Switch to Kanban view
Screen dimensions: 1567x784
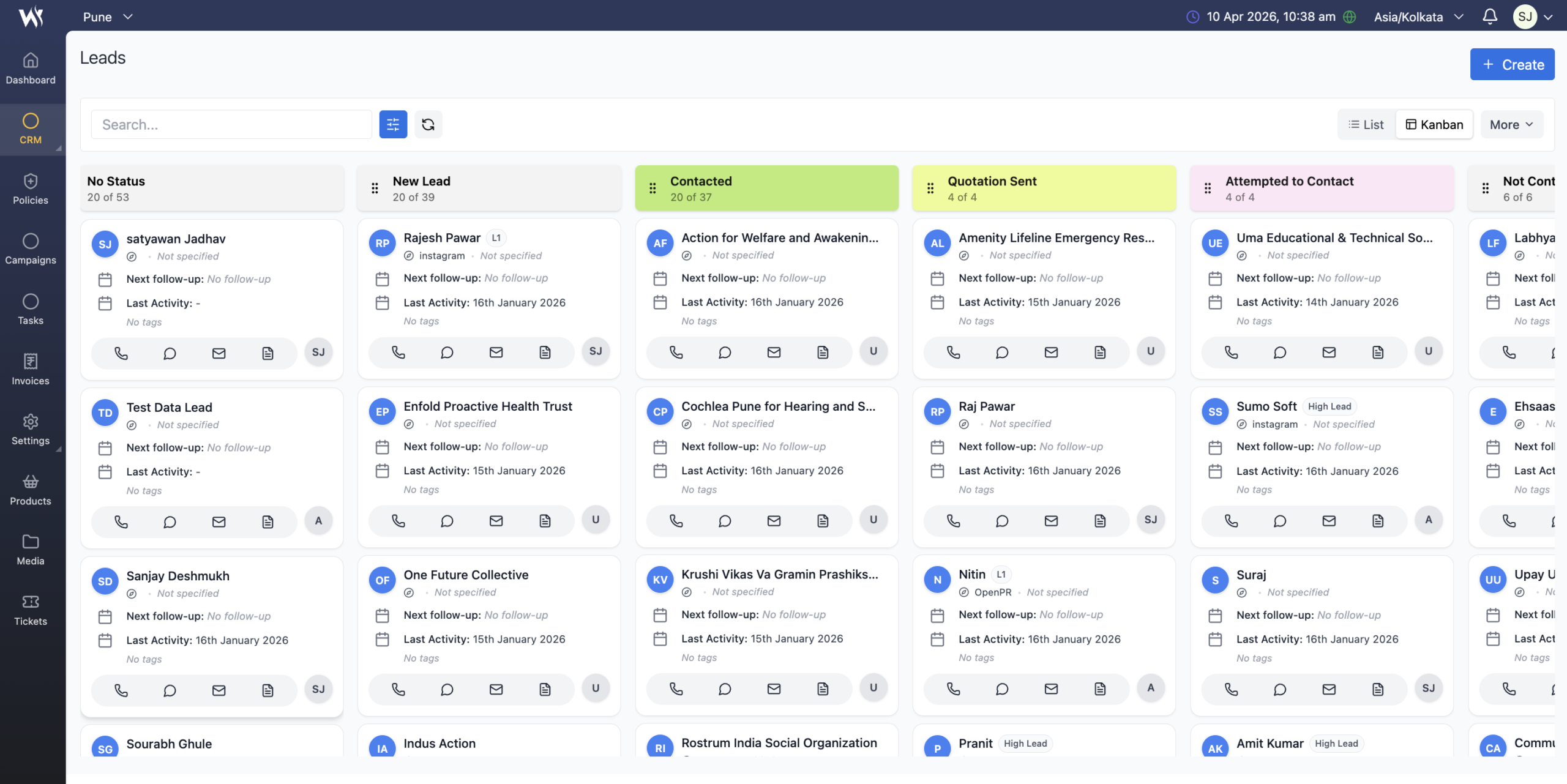[1434, 125]
